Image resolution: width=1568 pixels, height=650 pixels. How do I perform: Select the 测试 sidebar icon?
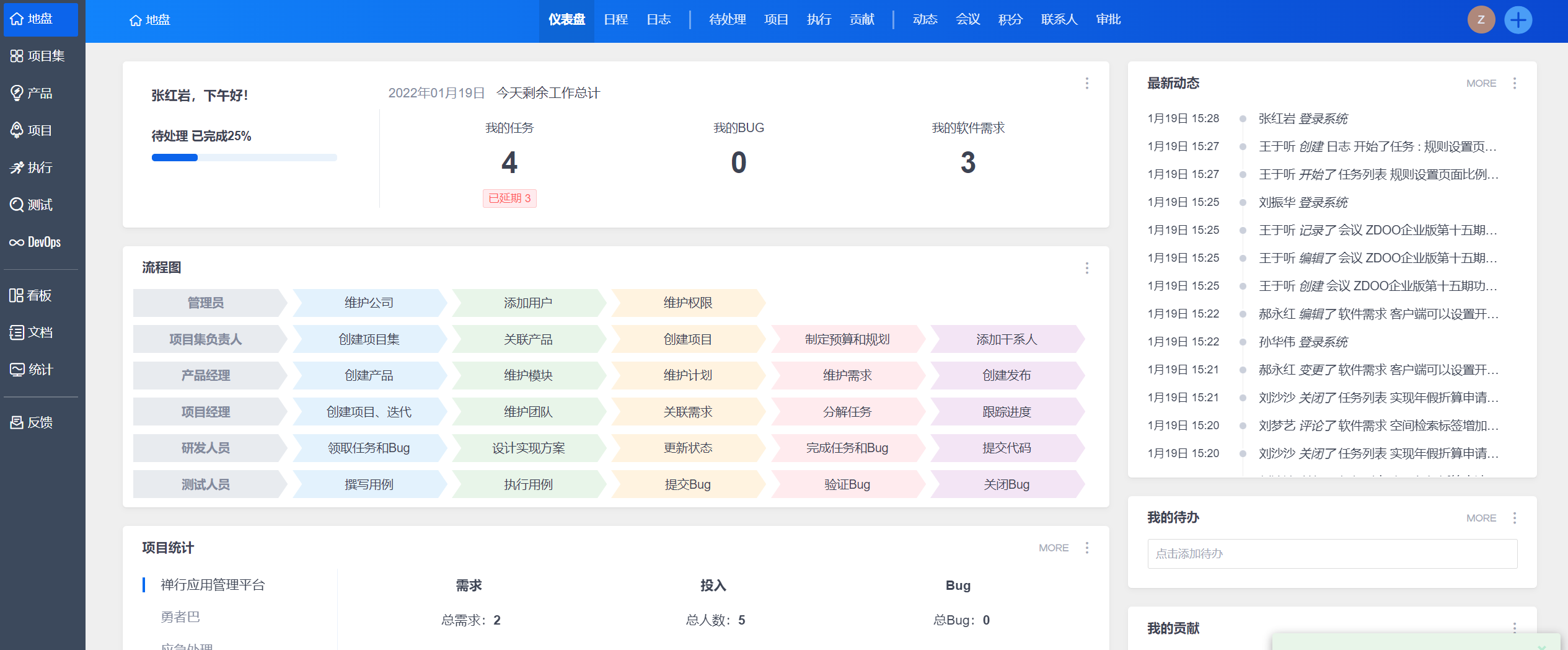pos(17,205)
